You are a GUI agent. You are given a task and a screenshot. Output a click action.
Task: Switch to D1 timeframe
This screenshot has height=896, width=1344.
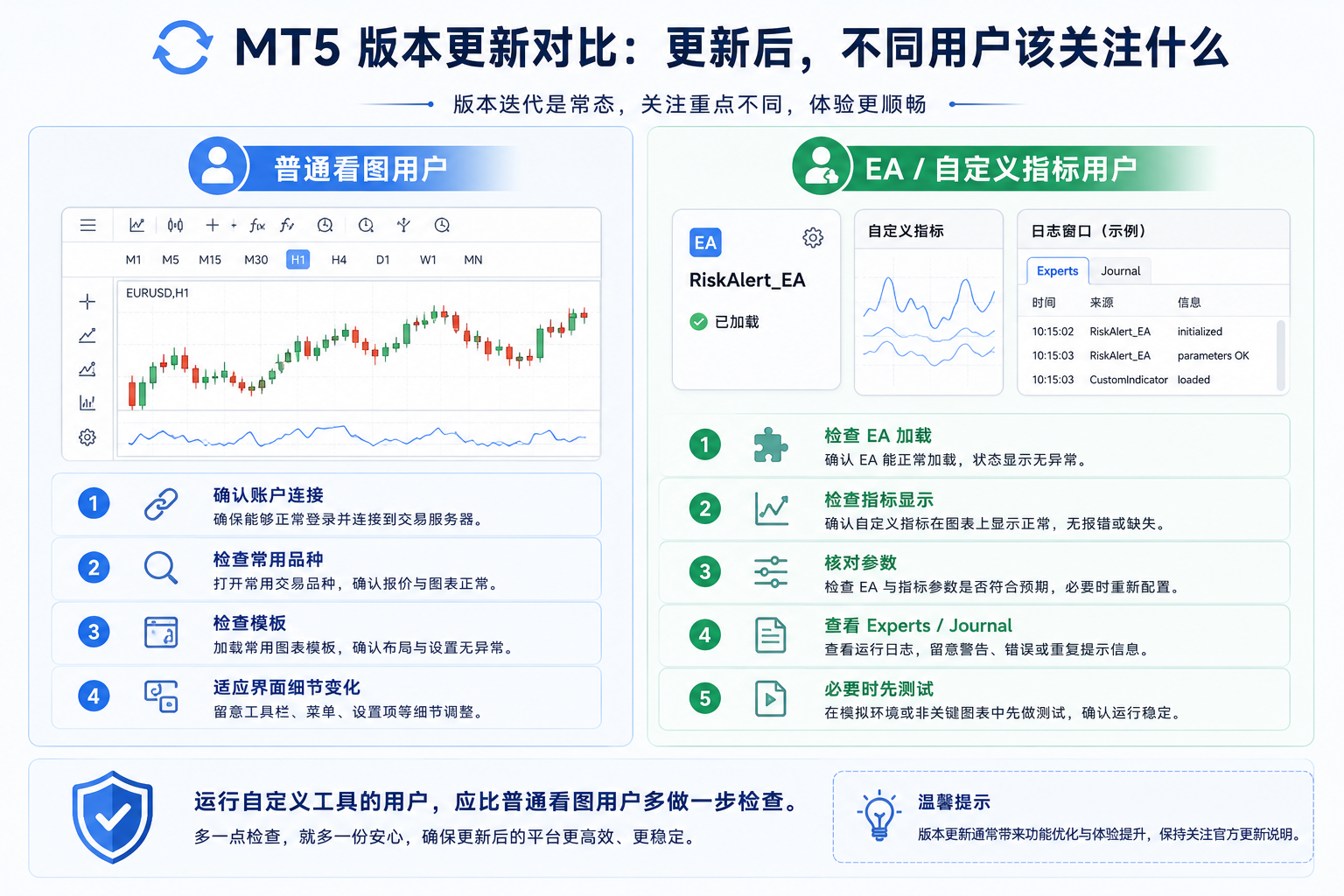click(x=382, y=260)
